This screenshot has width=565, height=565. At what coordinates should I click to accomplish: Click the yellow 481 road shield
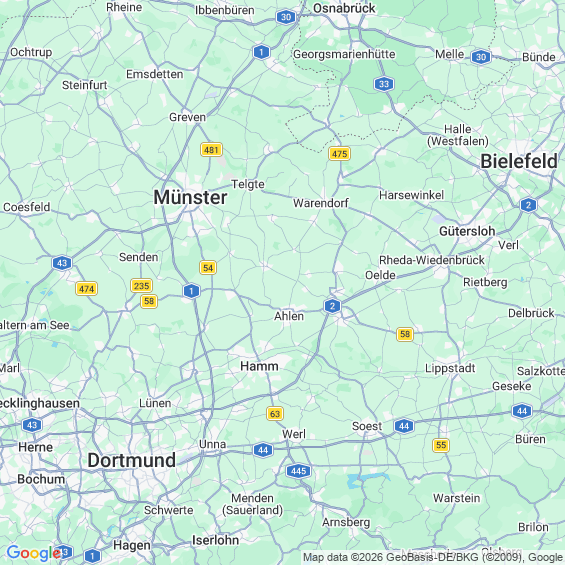point(211,149)
